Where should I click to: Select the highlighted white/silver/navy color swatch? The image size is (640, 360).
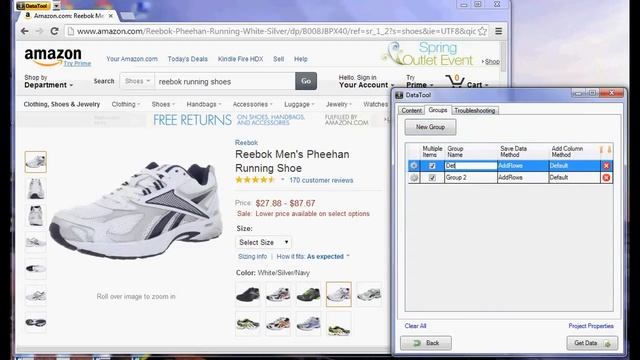pyautogui.click(x=339, y=294)
